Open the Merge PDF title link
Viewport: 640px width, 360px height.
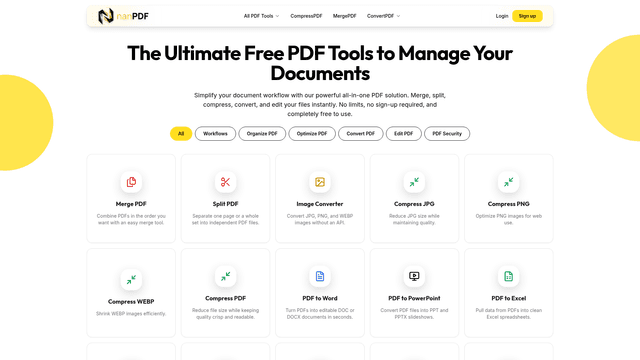pos(131,204)
